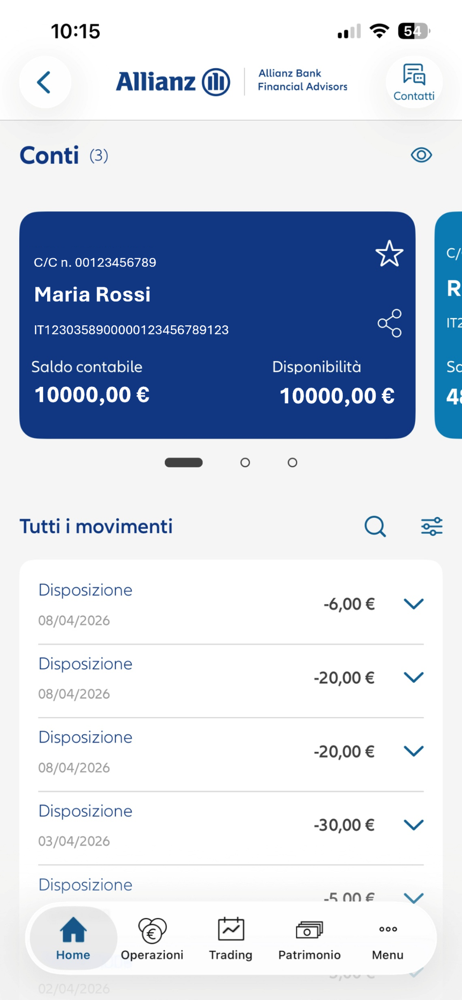Screen dimensions: 462x1000
Task: Tap the Home tab in bottom bar
Action: pyautogui.click(x=73, y=939)
